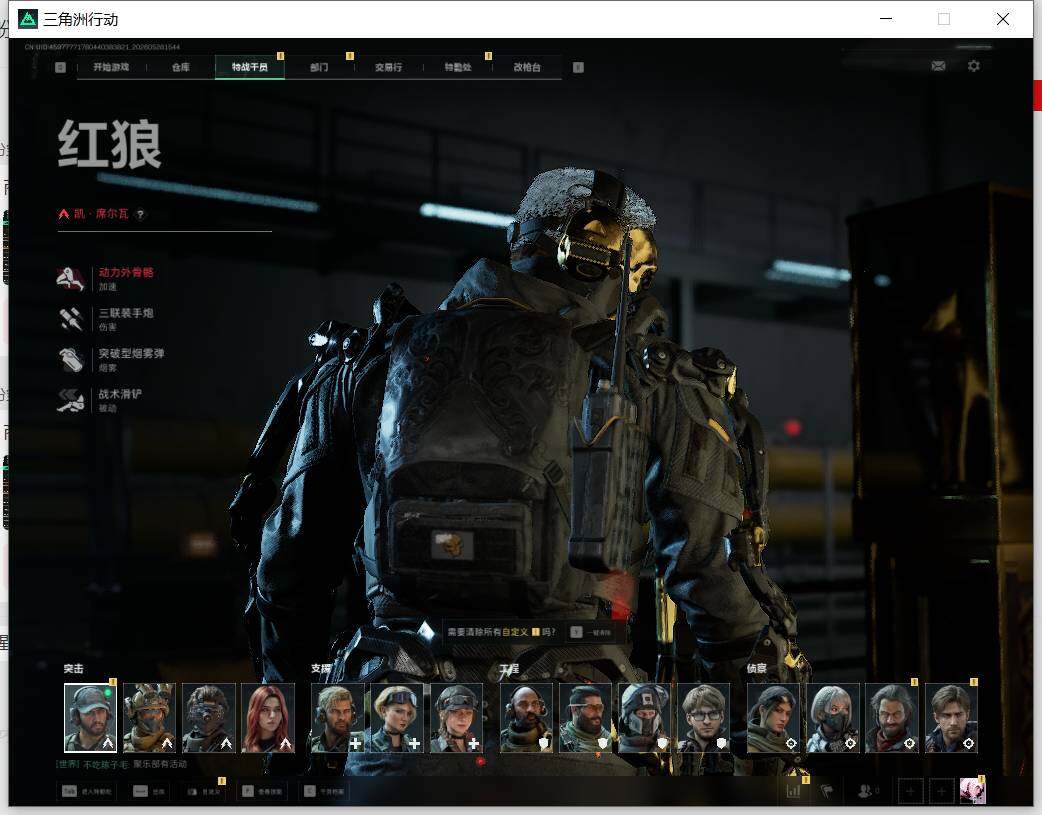This screenshot has height=815, width=1042.
Task: Select the 特战干员 tab
Action: pos(250,67)
